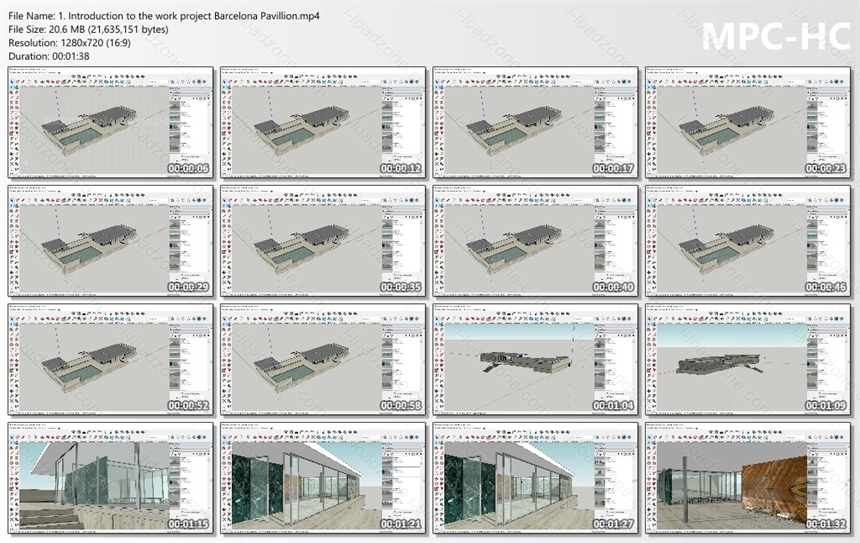
Task: Open the frame stamped 00:00:12
Action: click(323, 122)
